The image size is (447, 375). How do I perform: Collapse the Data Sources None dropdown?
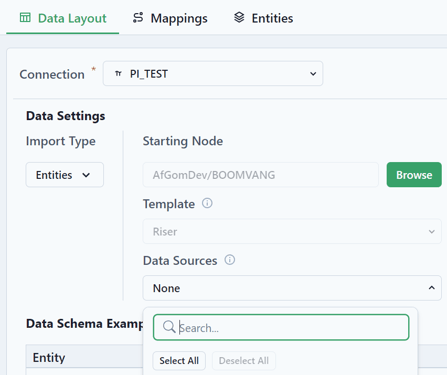point(292,288)
